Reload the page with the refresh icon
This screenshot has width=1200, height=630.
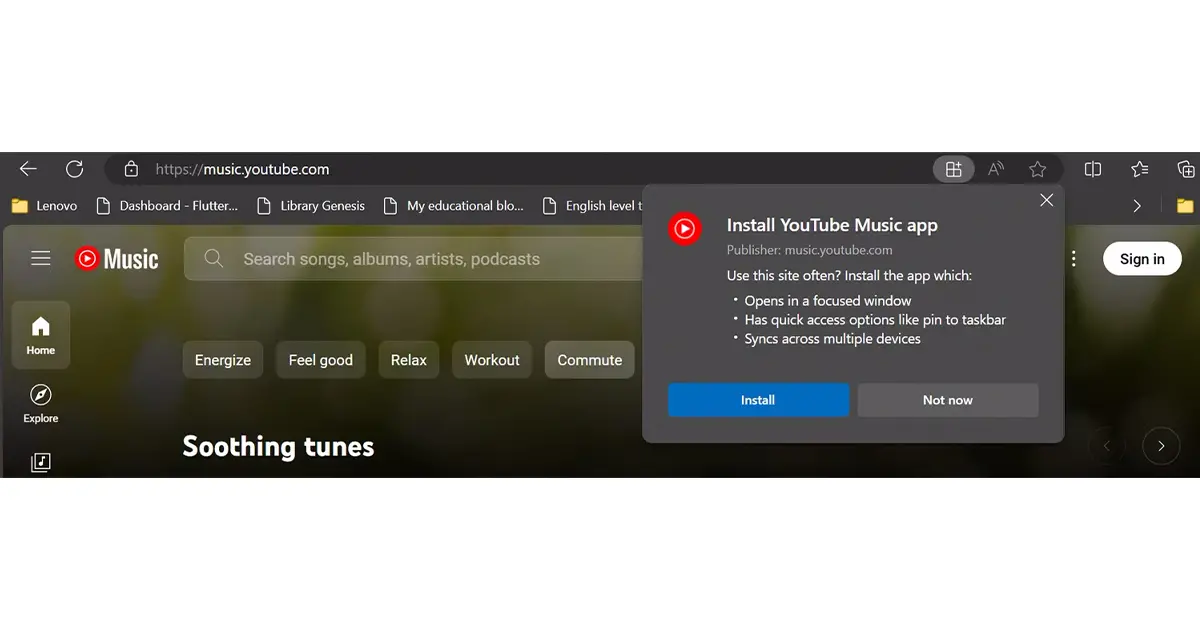(74, 169)
